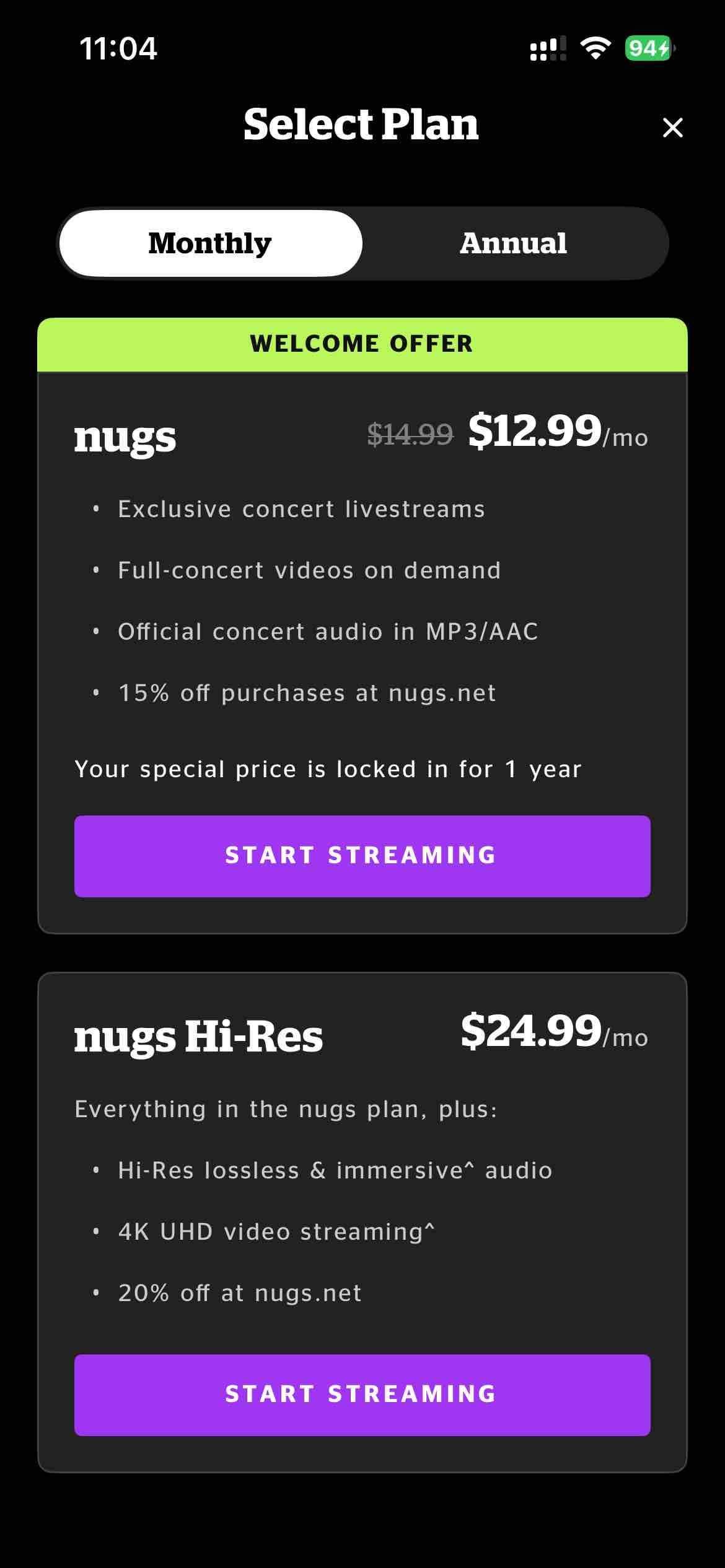Select the nugs plan title
The image size is (725, 1568).
[126, 438]
